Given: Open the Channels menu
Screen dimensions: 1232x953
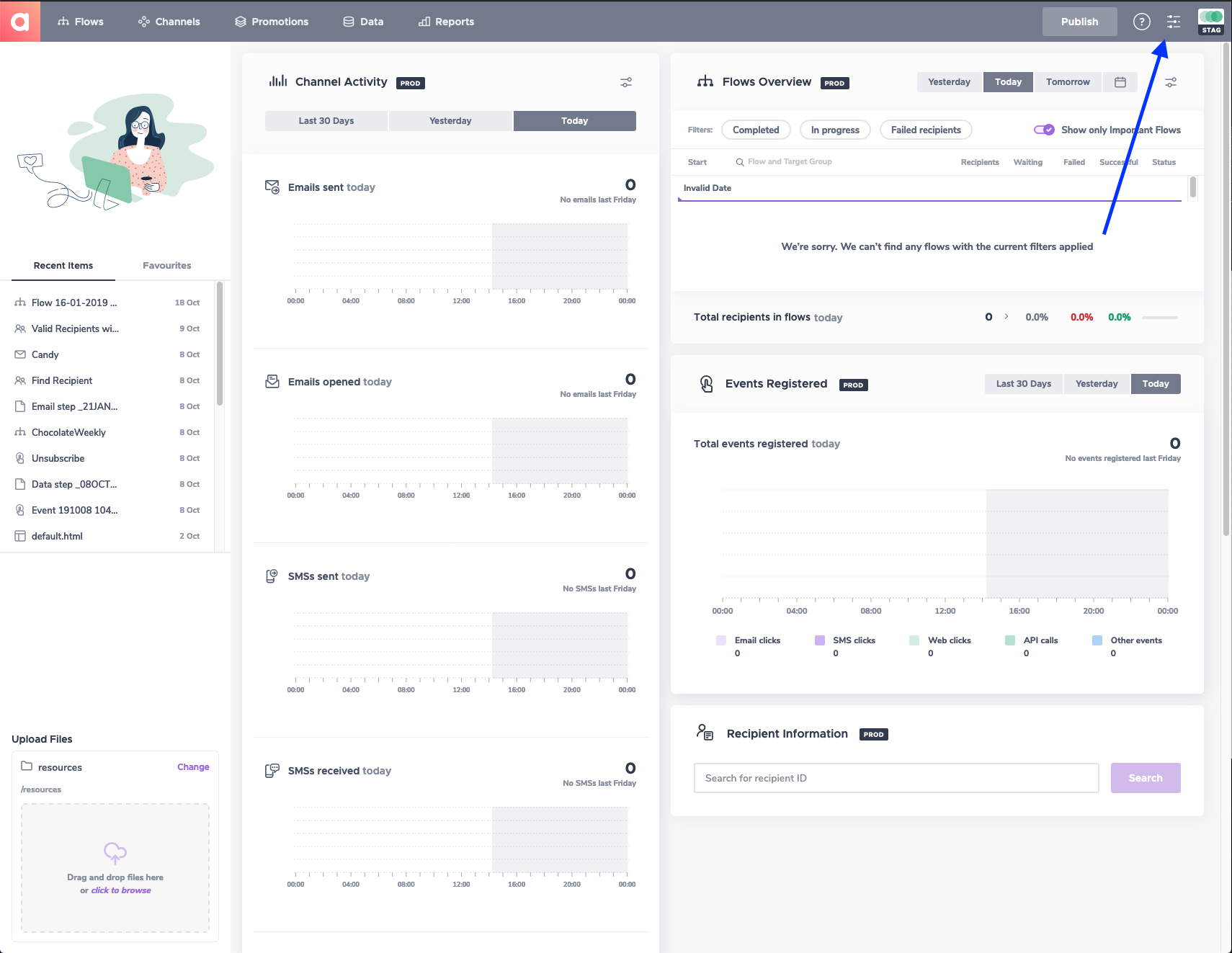Looking at the screenshot, I should coord(169,22).
